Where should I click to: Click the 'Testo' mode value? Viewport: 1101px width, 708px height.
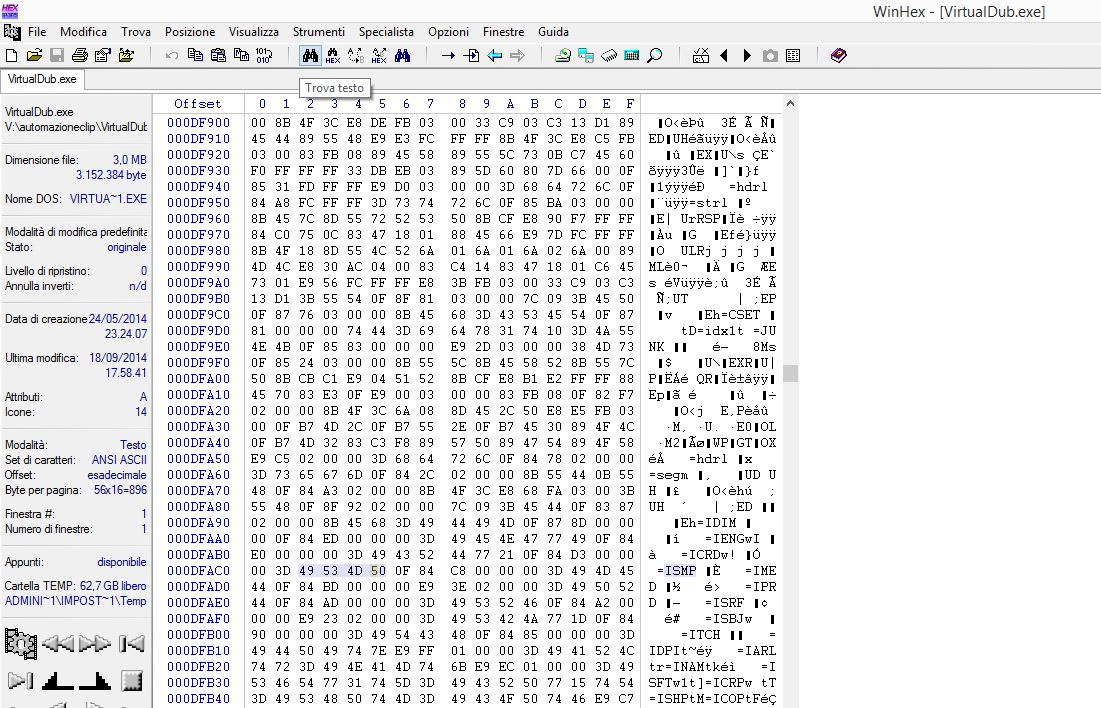pyautogui.click(x=133, y=445)
